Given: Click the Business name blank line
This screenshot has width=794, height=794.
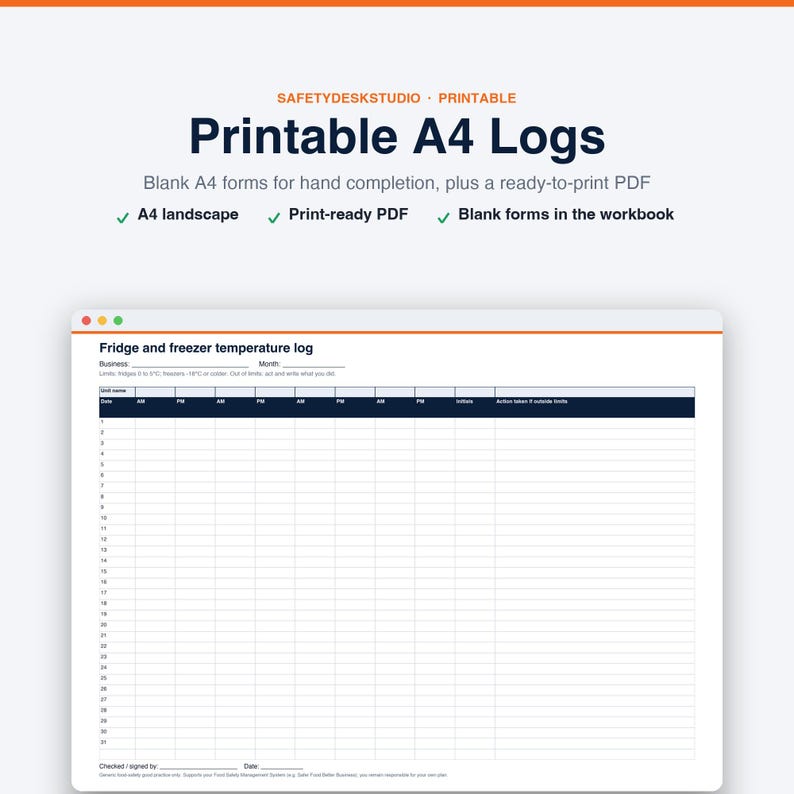Looking at the screenshot, I should click(190, 365).
